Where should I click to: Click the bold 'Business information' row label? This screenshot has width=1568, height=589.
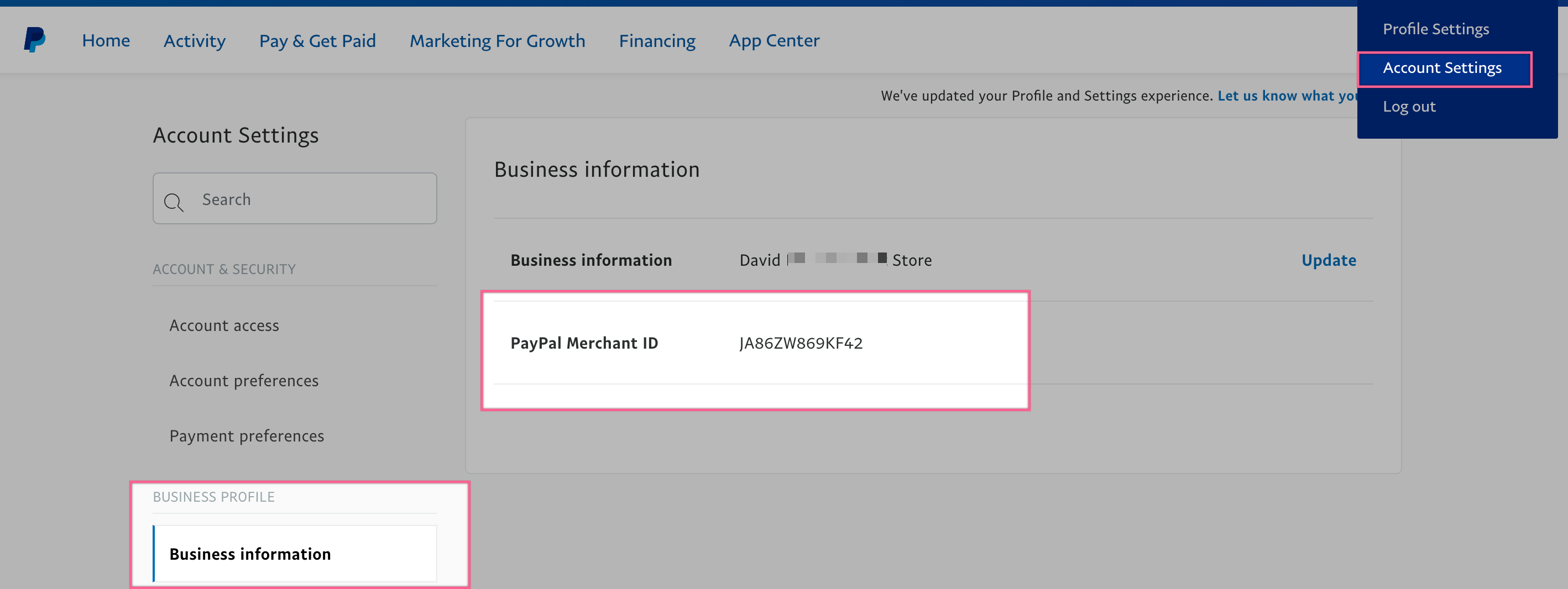coord(591,260)
